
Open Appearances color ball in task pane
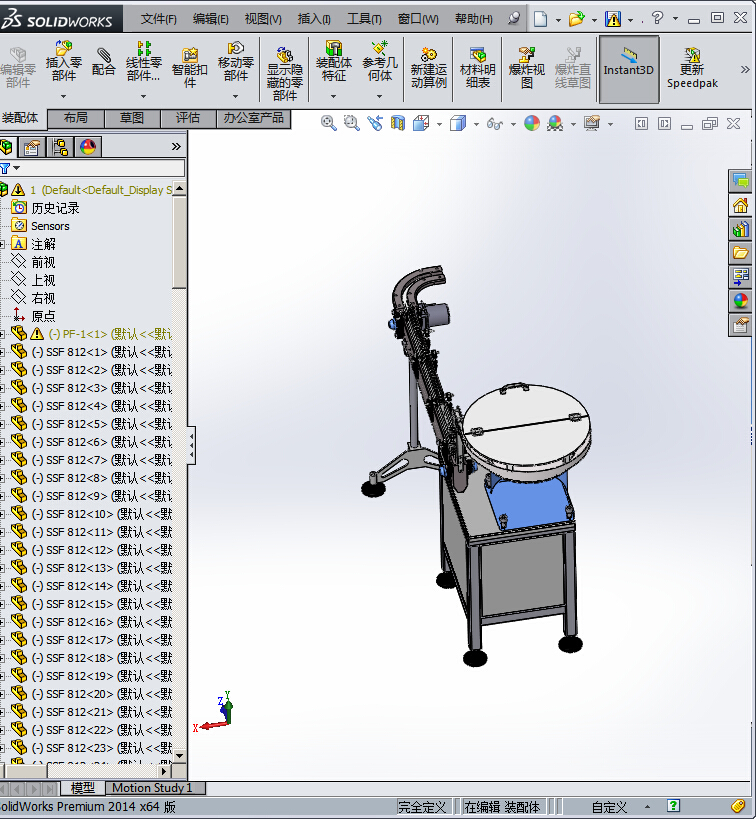740,301
